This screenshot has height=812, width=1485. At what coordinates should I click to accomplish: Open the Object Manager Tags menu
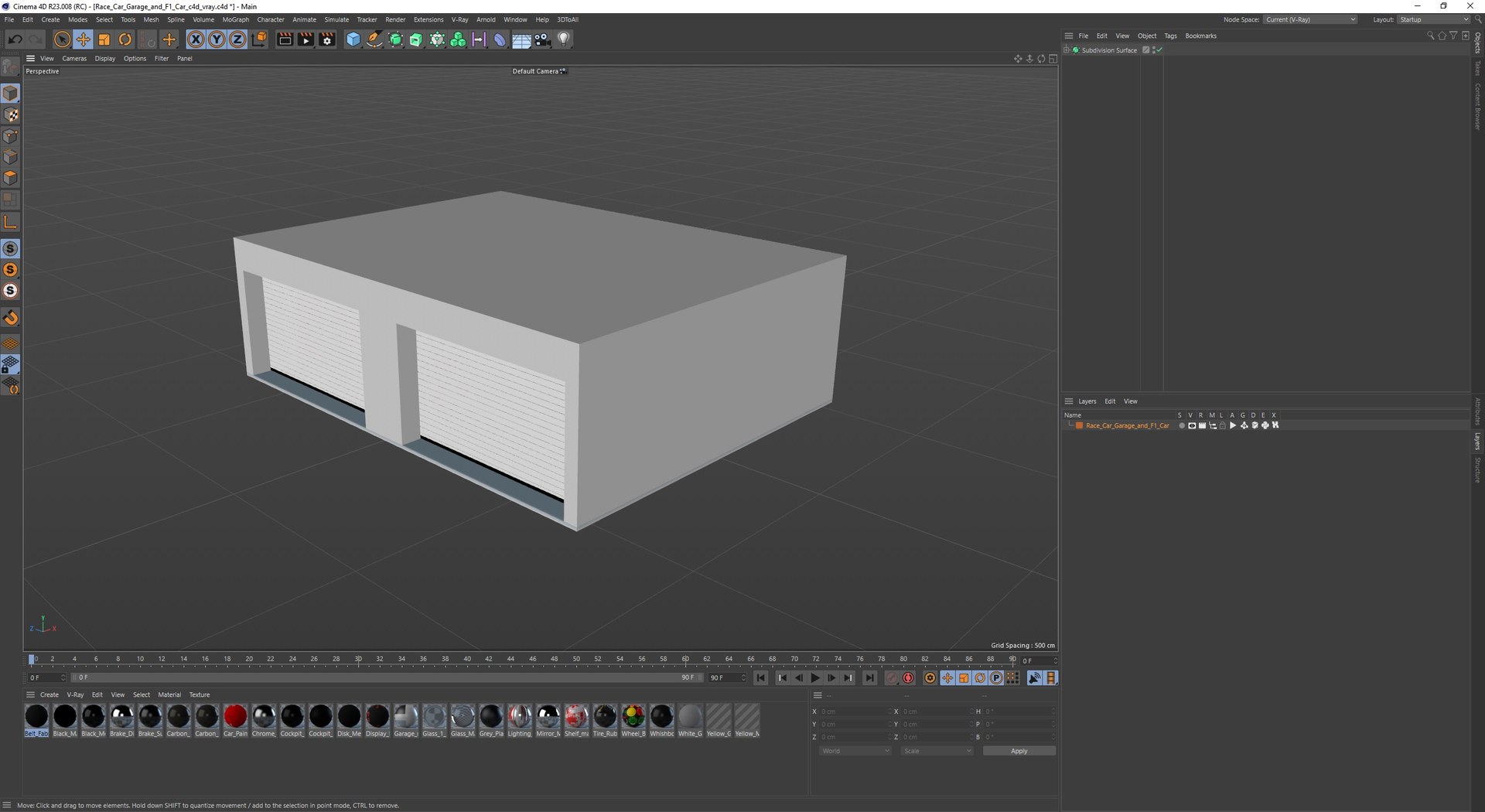[1170, 36]
